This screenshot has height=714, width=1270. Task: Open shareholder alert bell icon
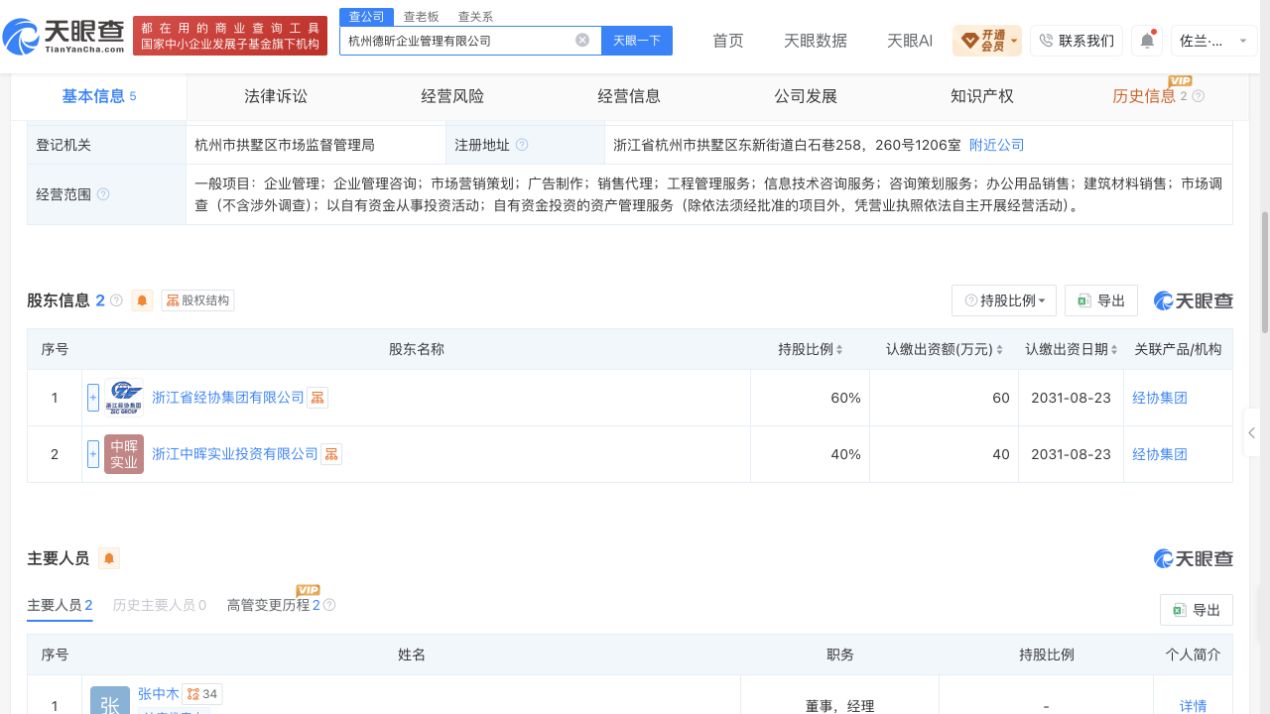point(141,301)
